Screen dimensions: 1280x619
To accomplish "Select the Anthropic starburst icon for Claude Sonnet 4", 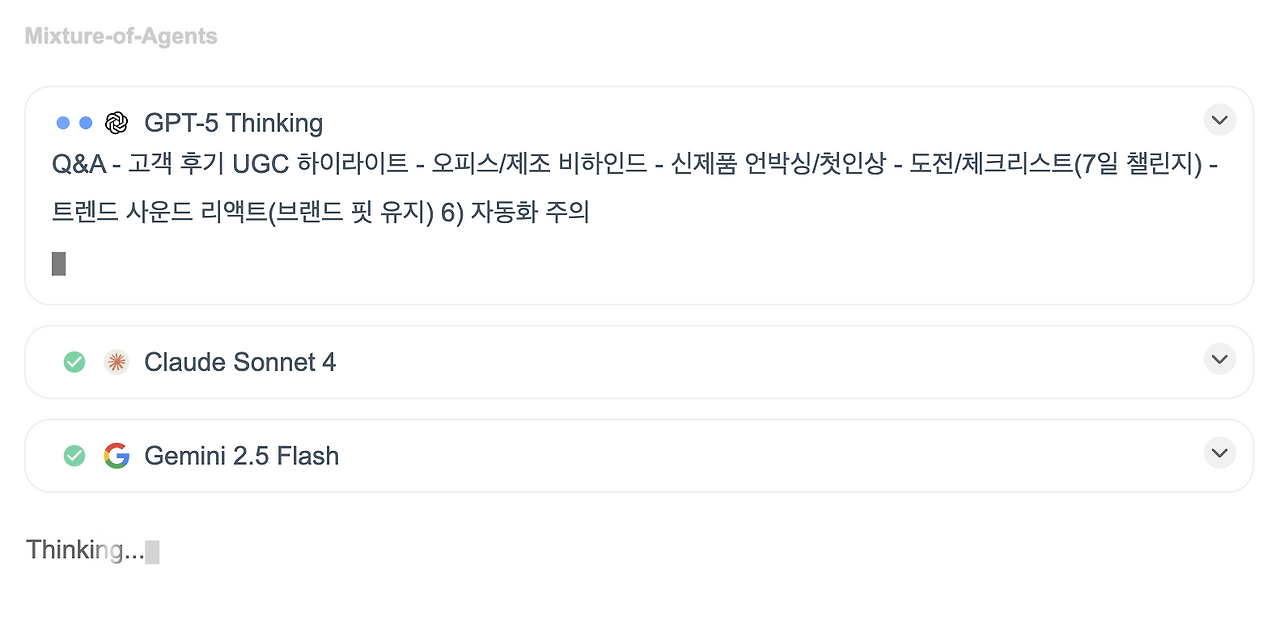I will point(117,362).
